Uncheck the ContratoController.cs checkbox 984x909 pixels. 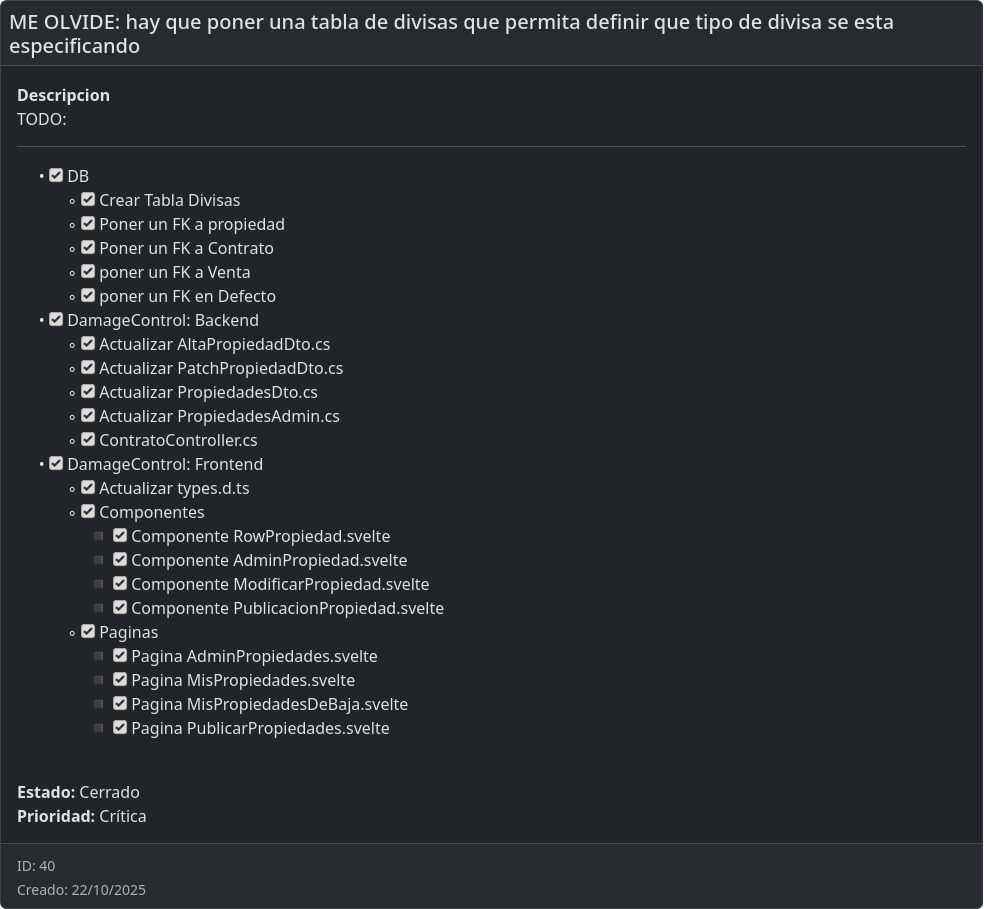(x=88, y=439)
